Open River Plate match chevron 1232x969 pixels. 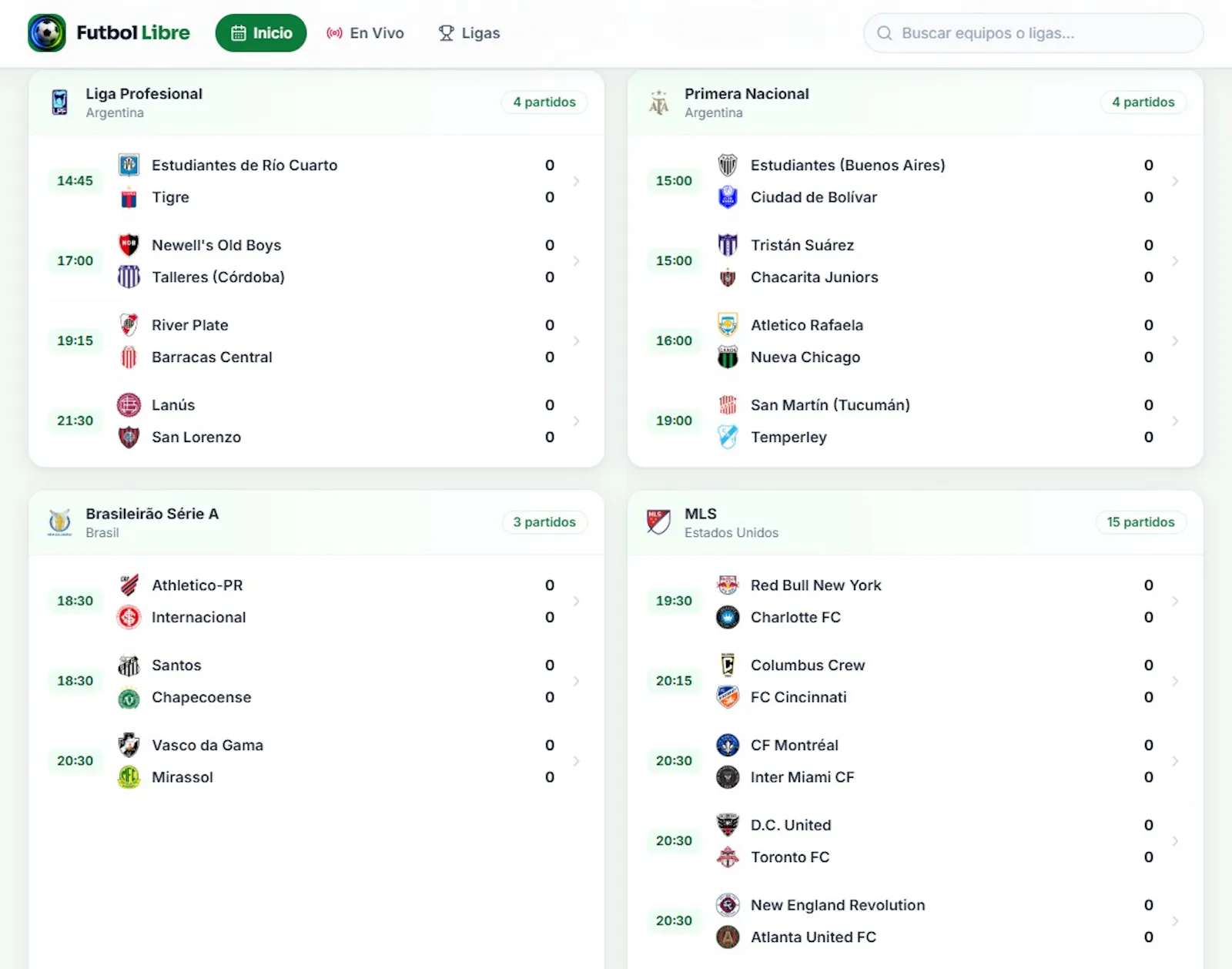(x=576, y=341)
